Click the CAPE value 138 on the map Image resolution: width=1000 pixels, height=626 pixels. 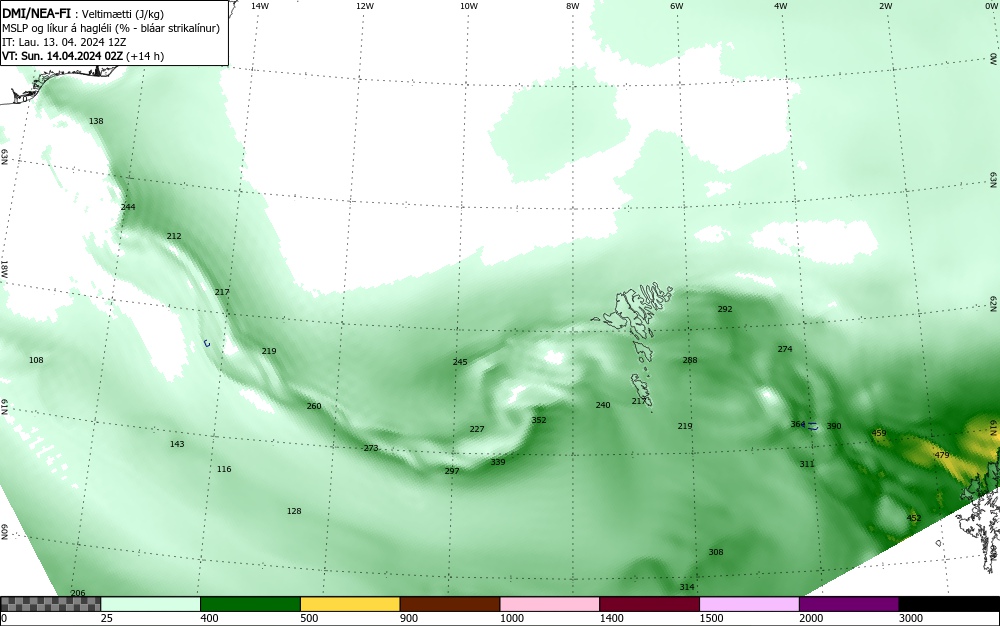point(96,121)
